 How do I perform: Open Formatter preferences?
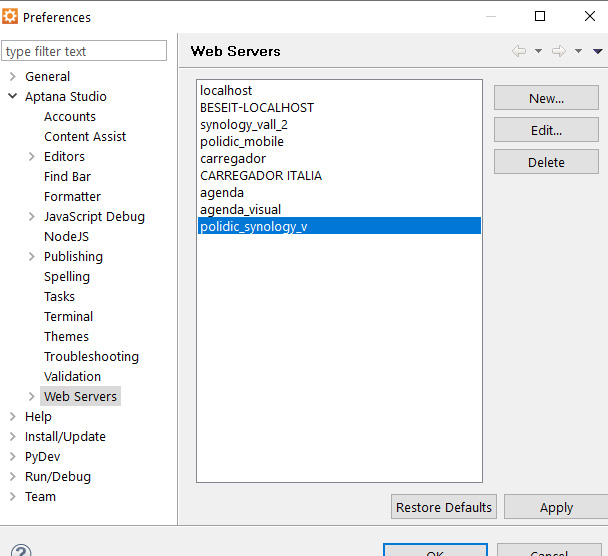(x=72, y=197)
